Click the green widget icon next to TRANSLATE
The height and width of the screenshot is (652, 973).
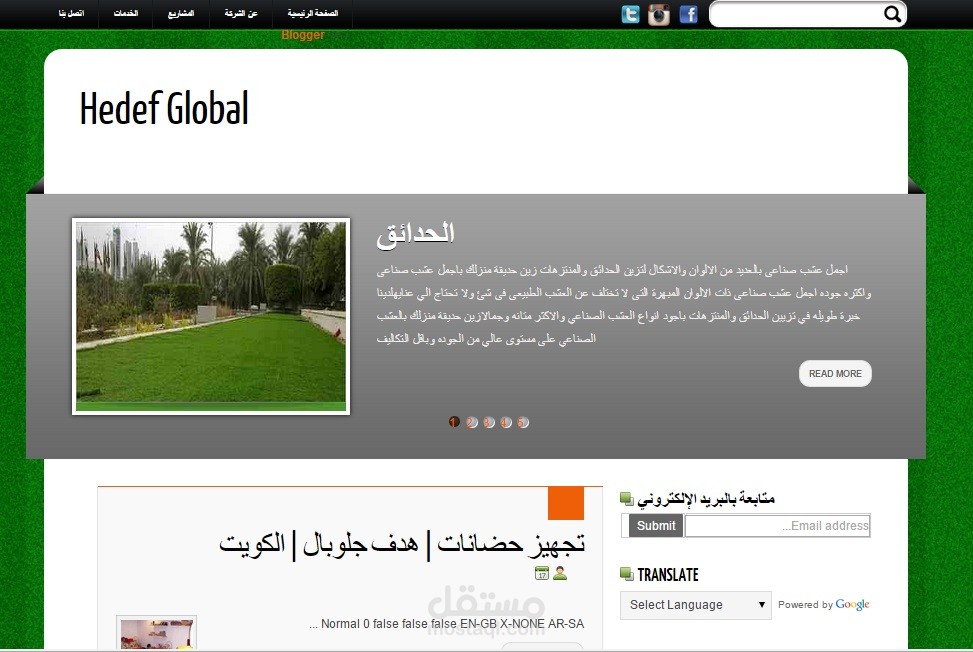[x=625, y=574]
